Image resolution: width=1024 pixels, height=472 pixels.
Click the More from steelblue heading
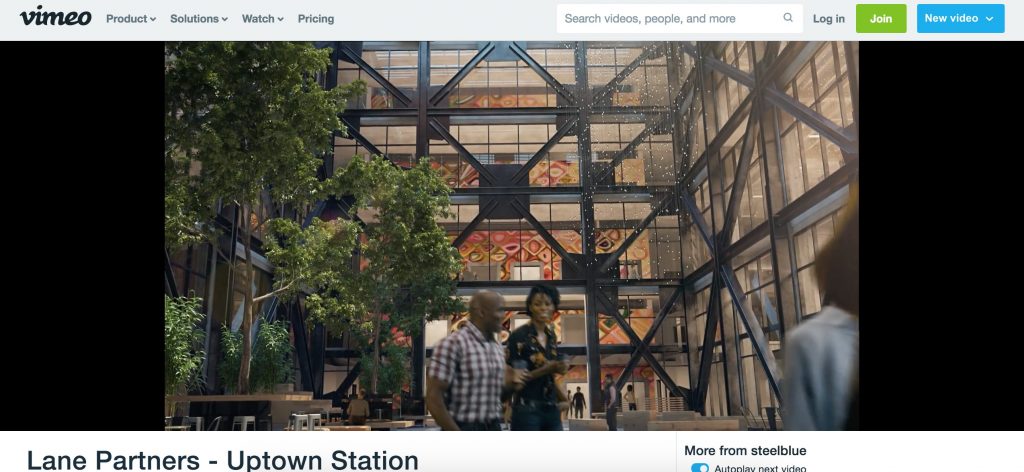pos(745,450)
